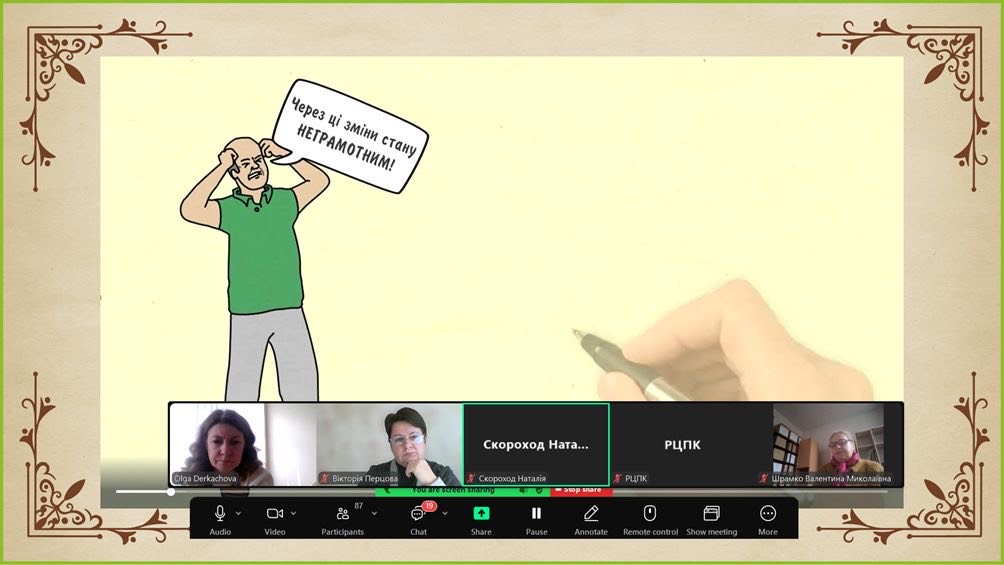Select the РЦПК participant tile
1004x565 pixels.
pos(683,444)
